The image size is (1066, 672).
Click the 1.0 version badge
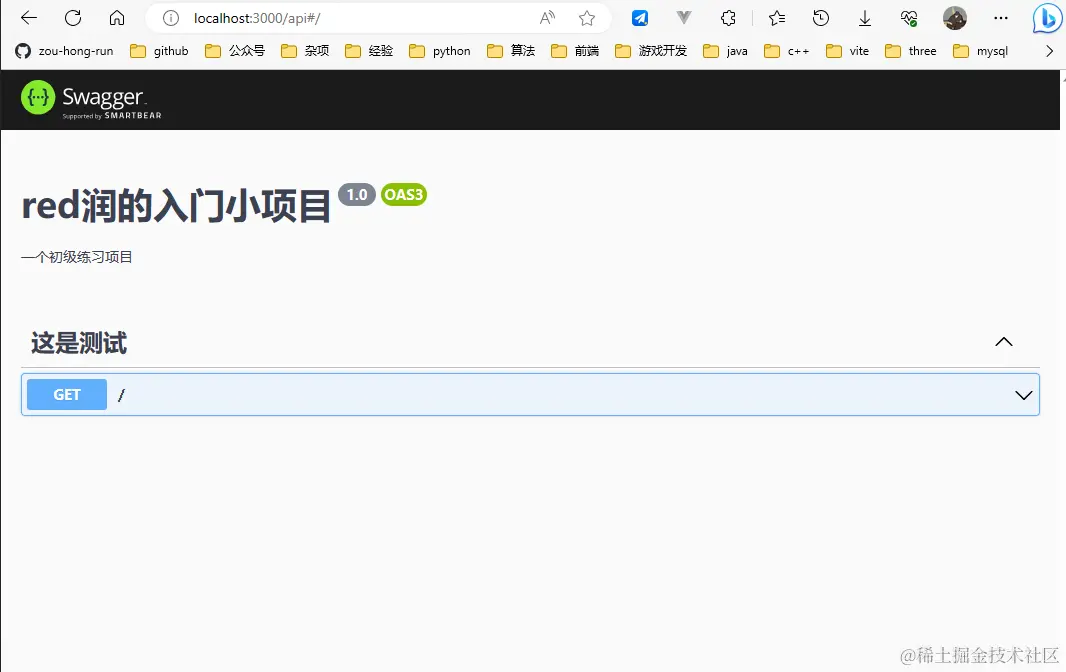(357, 195)
